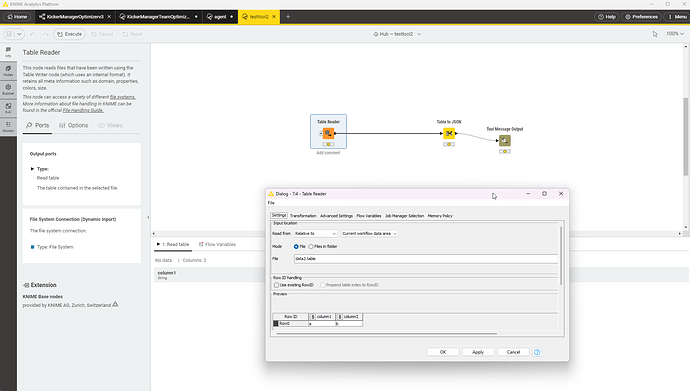Click the extension warning triangle icon
The height and width of the screenshot is (391, 690).
click(x=115, y=304)
